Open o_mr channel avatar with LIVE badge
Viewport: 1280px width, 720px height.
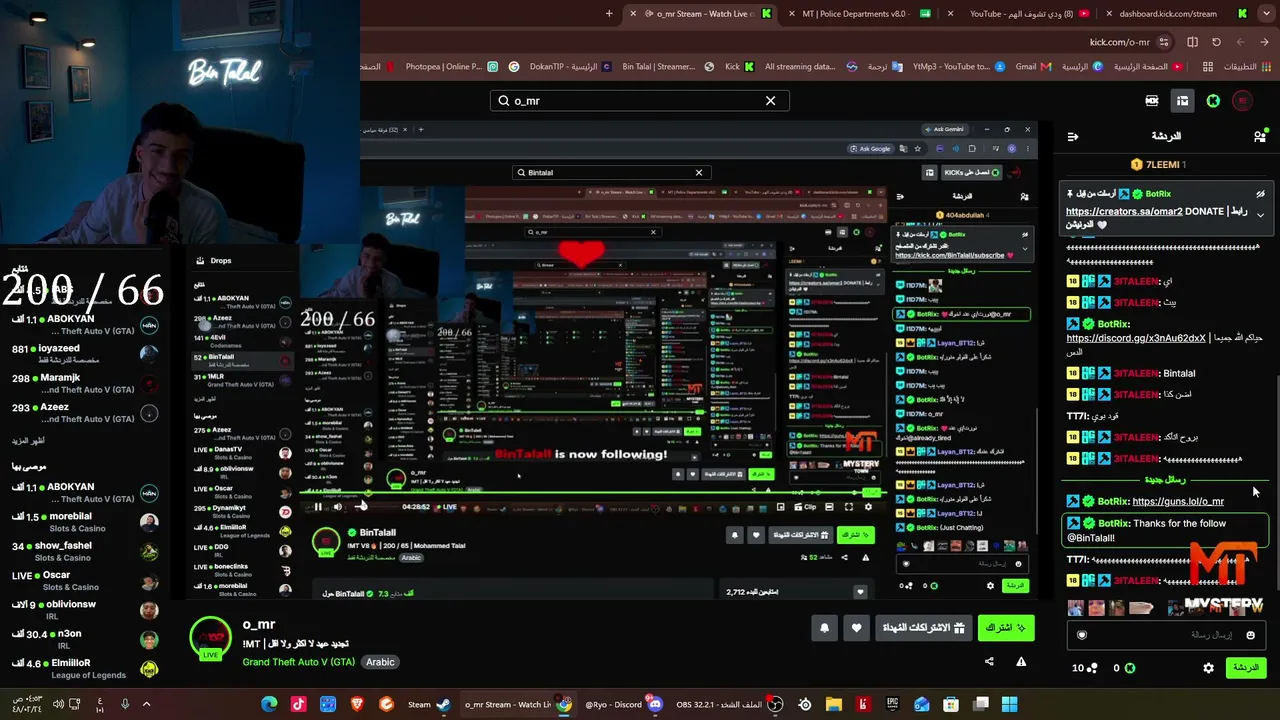point(210,638)
